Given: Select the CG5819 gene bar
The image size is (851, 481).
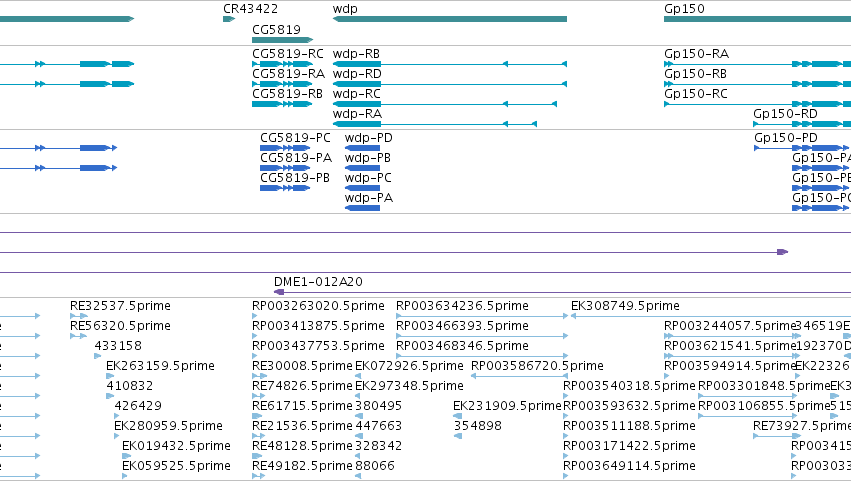Looking at the screenshot, I should coord(283,40).
